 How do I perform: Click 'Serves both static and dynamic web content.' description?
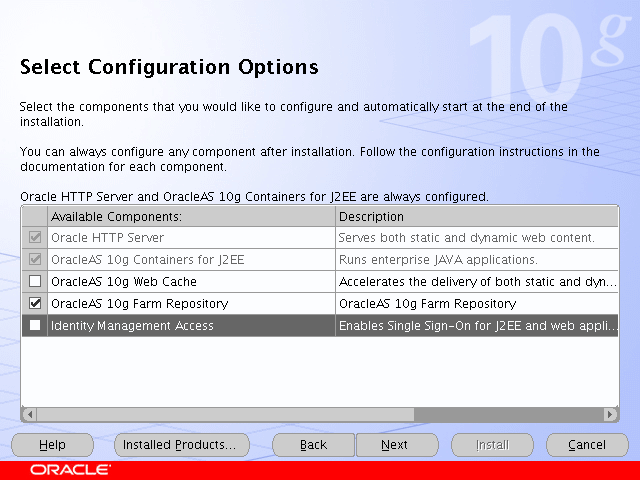(467, 238)
